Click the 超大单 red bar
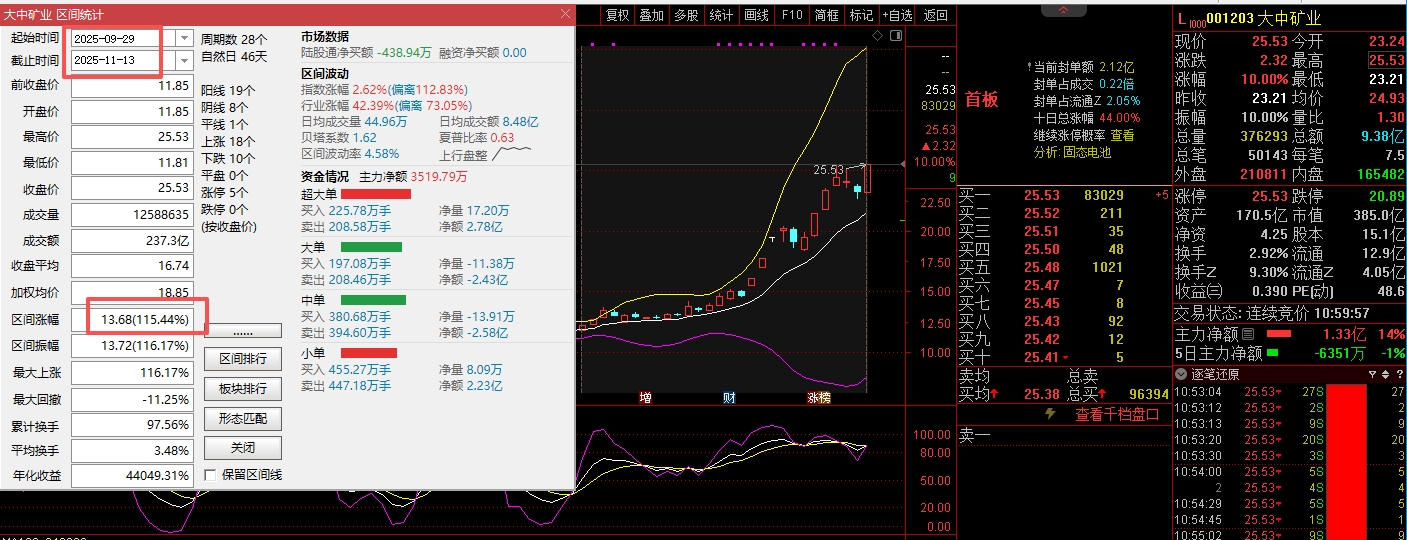Viewport: 1407px width, 540px height. [376, 193]
